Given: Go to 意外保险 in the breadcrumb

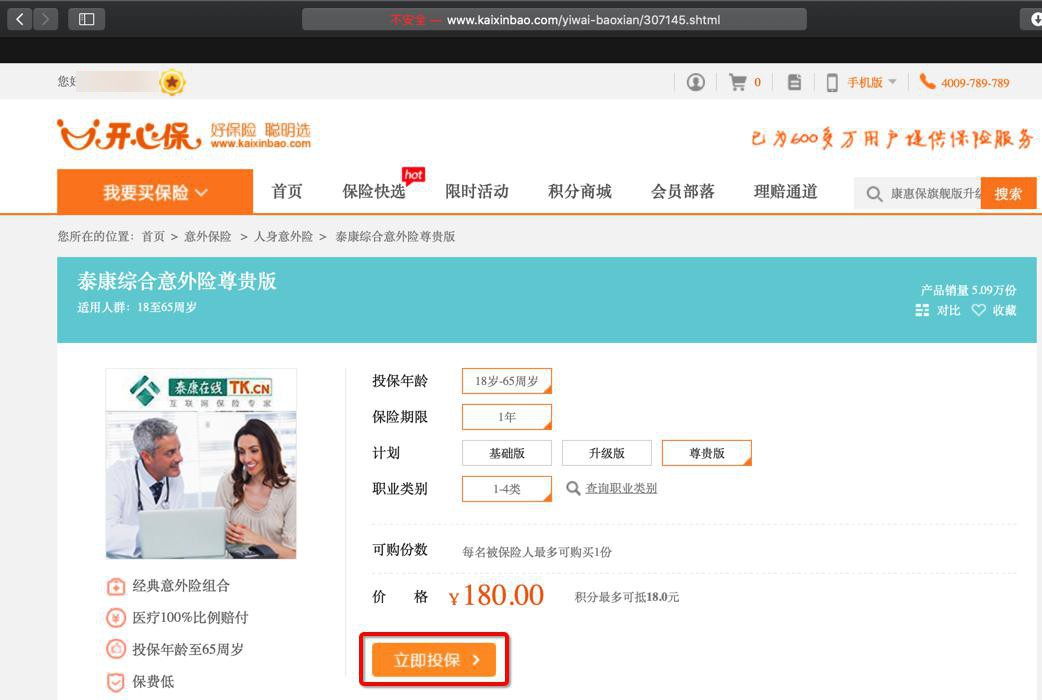Looking at the screenshot, I should [207, 236].
